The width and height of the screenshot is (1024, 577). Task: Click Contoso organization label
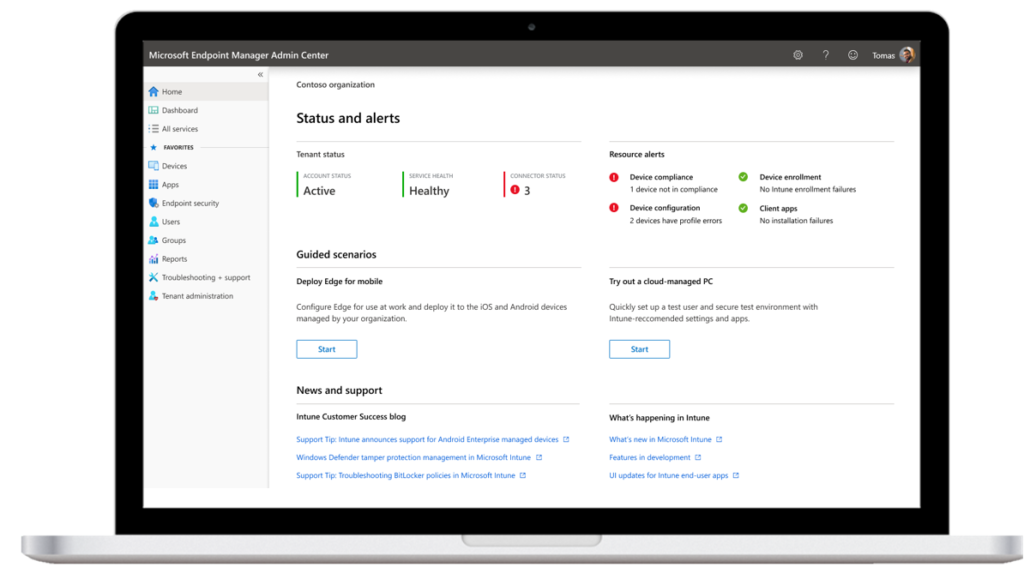(336, 84)
